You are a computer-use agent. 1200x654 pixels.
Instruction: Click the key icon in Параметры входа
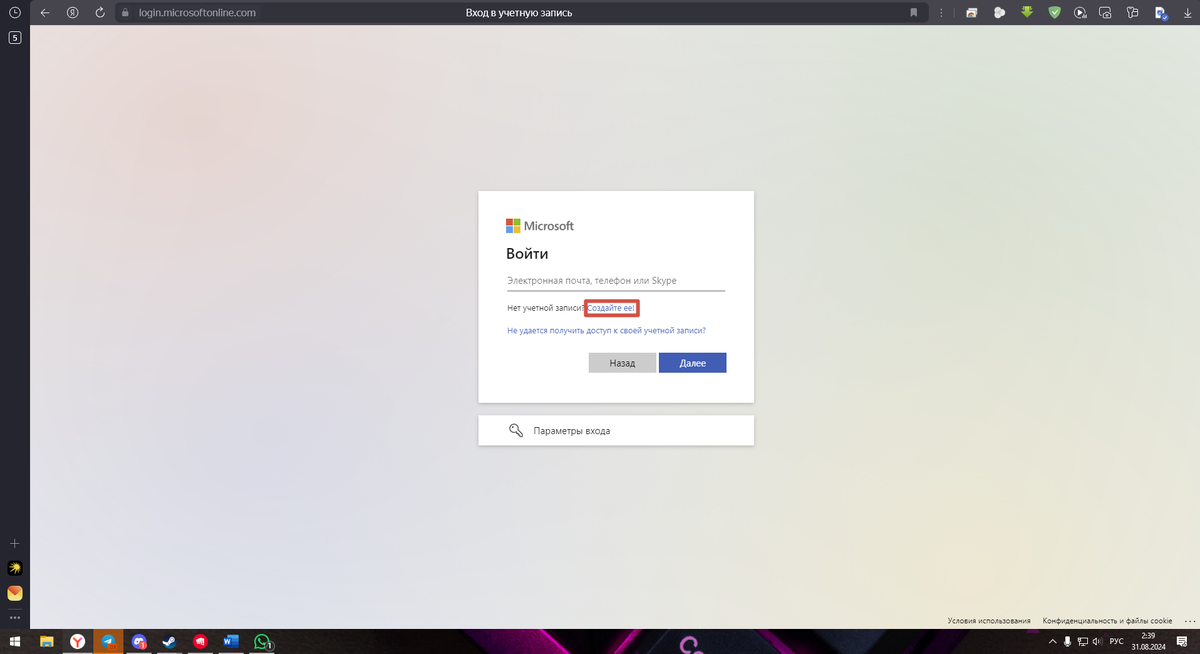point(516,430)
